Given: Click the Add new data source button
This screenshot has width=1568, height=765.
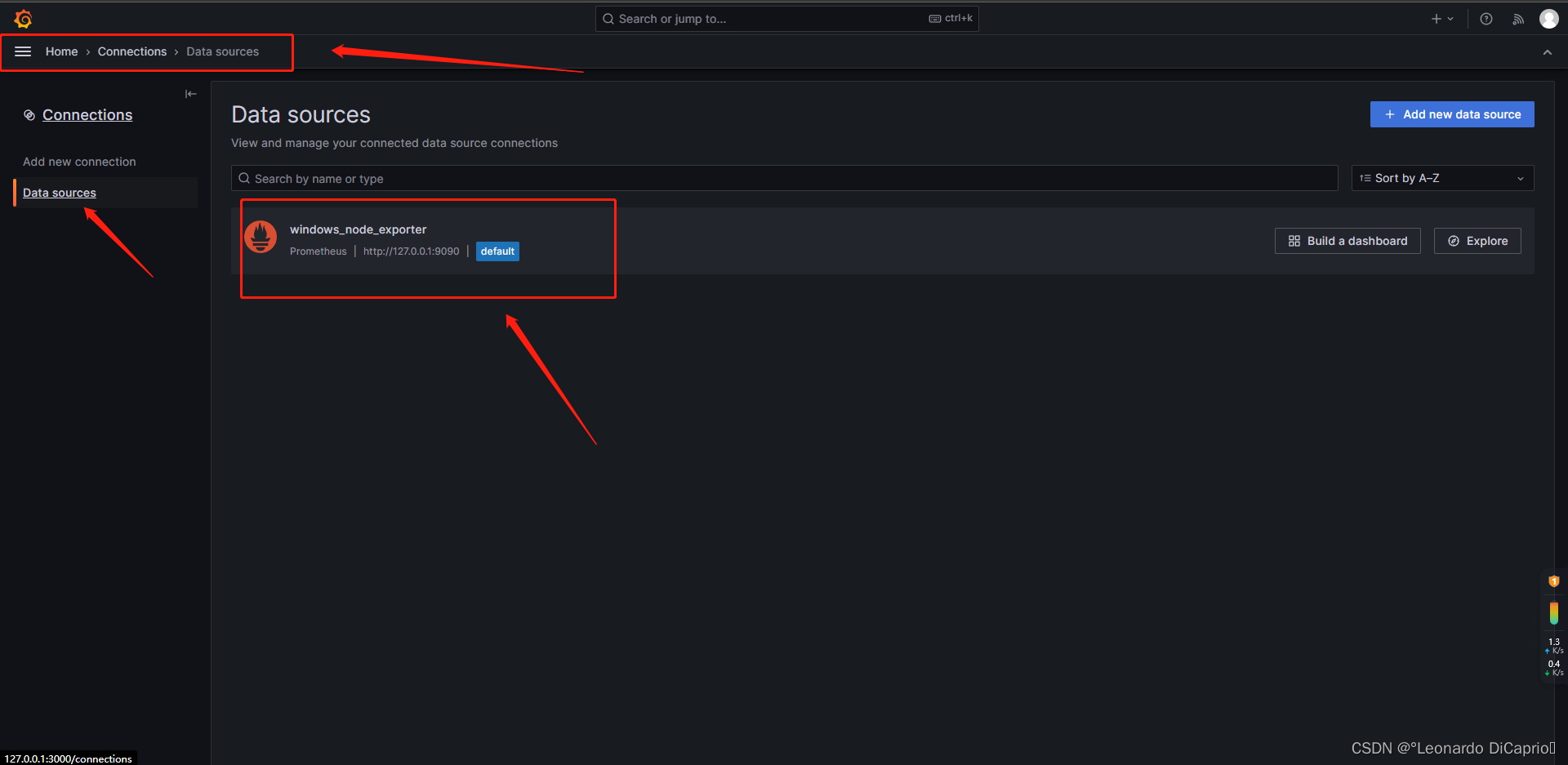Looking at the screenshot, I should (1451, 113).
